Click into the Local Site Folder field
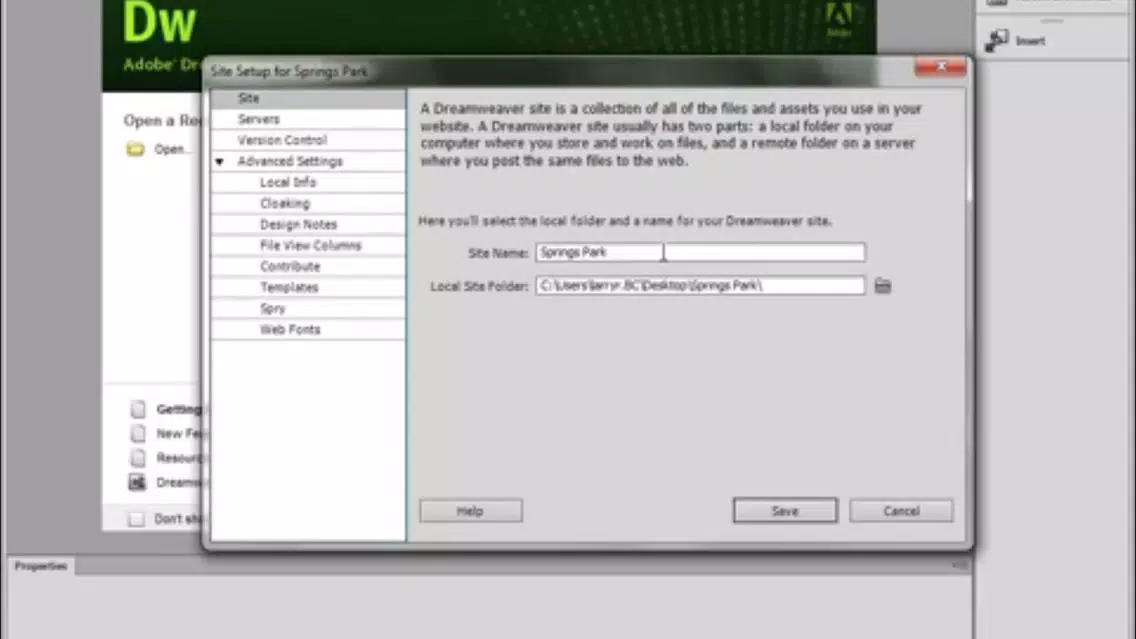The height and width of the screenshot is (639, 1136). pos(700,285)
